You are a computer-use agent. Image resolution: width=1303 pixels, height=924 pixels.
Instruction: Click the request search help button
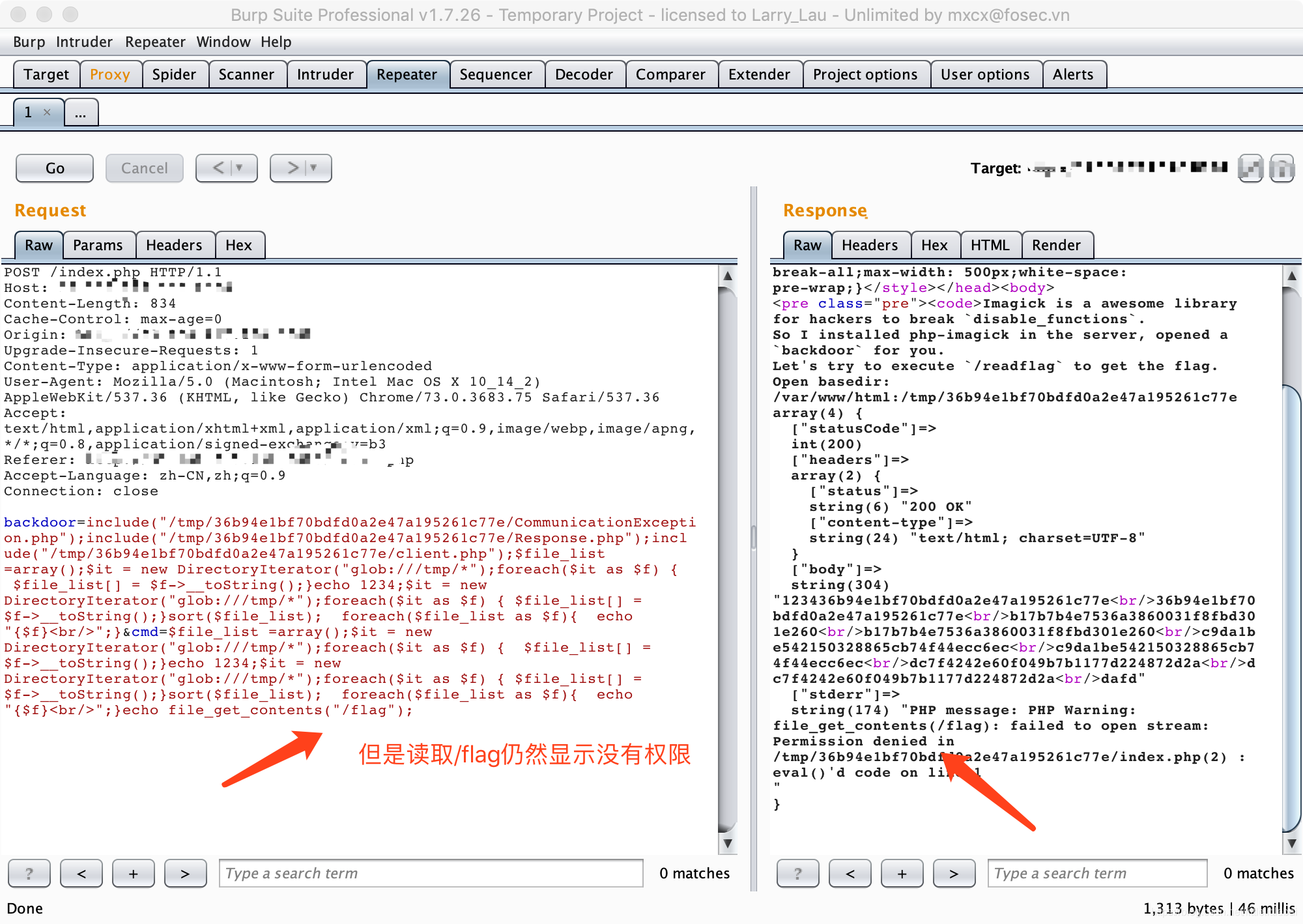point(29,873)
